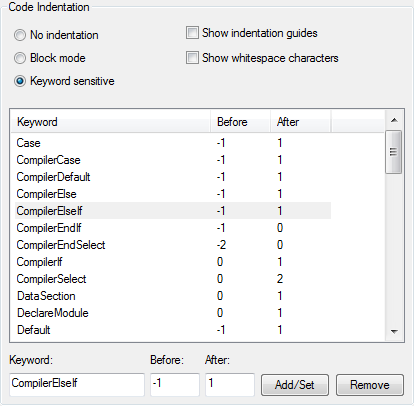414x406 pixels.
Task: Click the Keyword text input field
Action: pos(77,384)
